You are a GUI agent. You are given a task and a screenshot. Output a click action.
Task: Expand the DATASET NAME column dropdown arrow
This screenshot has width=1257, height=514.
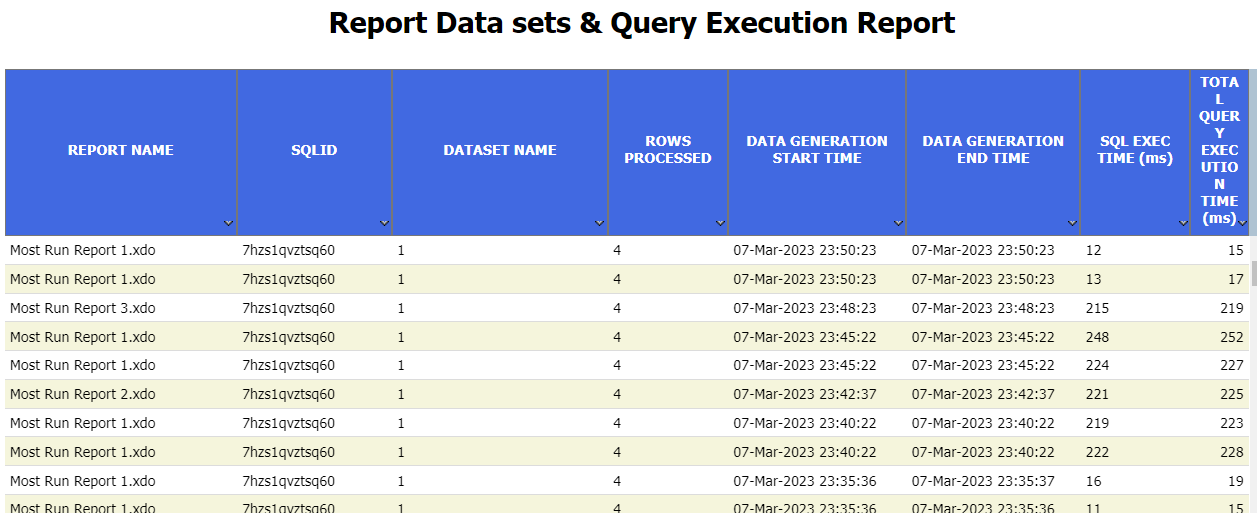(599, 223)
